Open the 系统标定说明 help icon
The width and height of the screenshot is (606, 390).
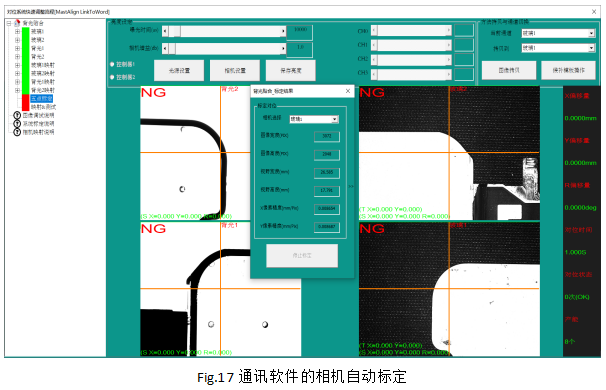point(17,124)
